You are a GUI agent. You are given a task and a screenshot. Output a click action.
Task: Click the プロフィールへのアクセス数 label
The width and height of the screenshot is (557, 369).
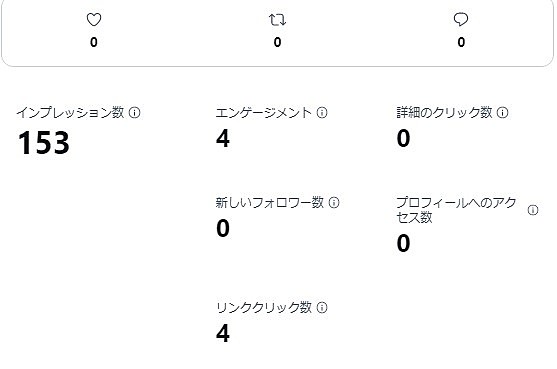click(x=456, y=210)
